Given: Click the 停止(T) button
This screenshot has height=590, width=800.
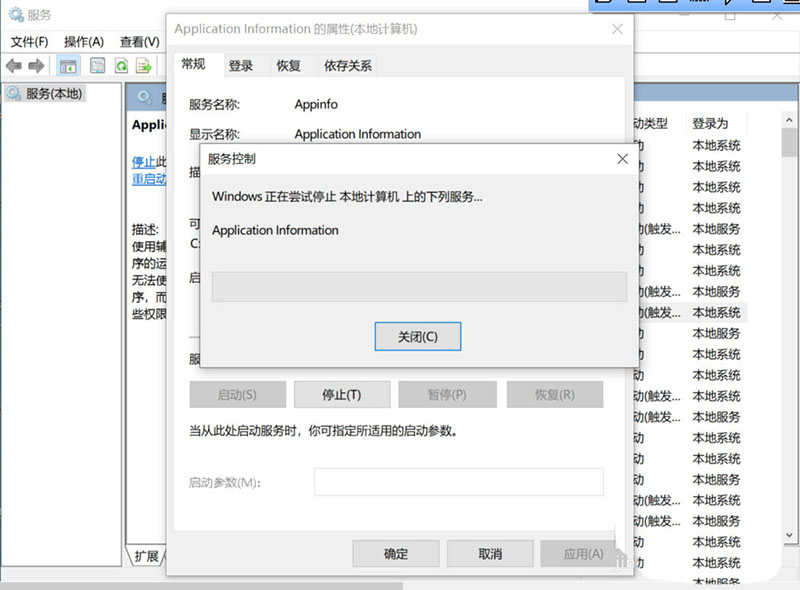Looking at the screenshot, I should 342,395.
